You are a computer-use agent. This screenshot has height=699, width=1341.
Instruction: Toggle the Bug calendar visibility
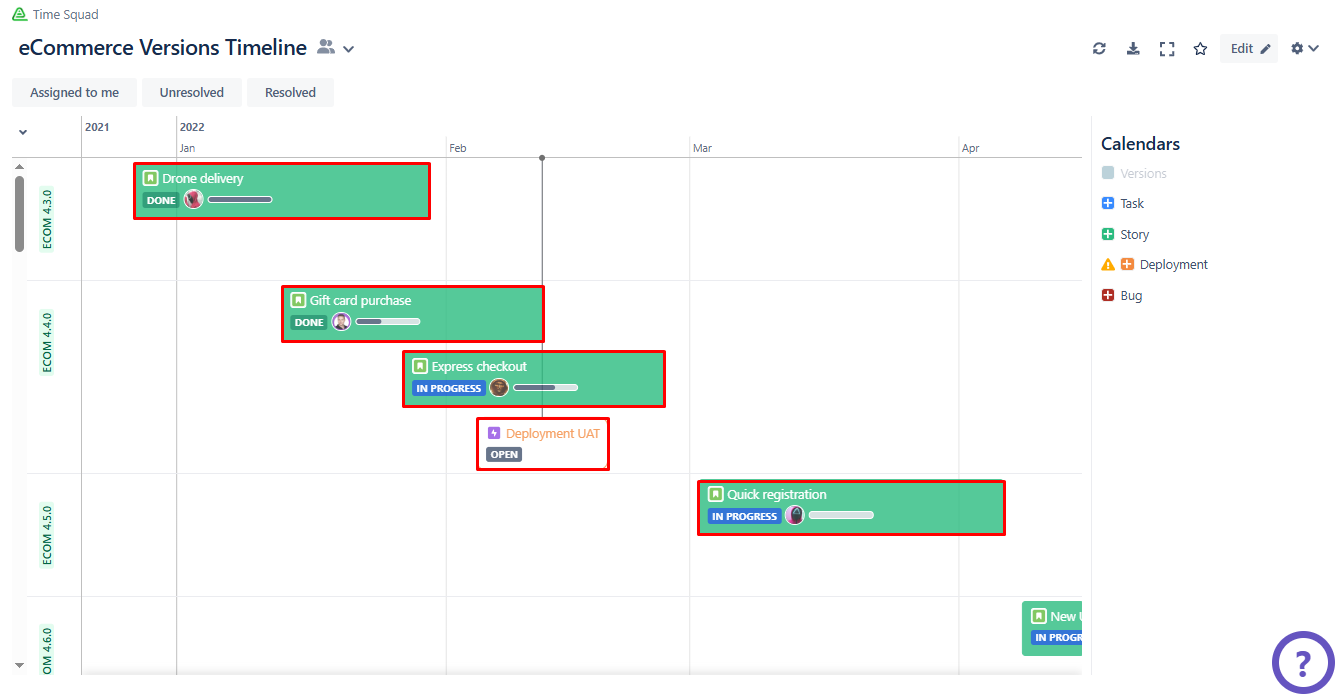click(x=1108, y=296)
